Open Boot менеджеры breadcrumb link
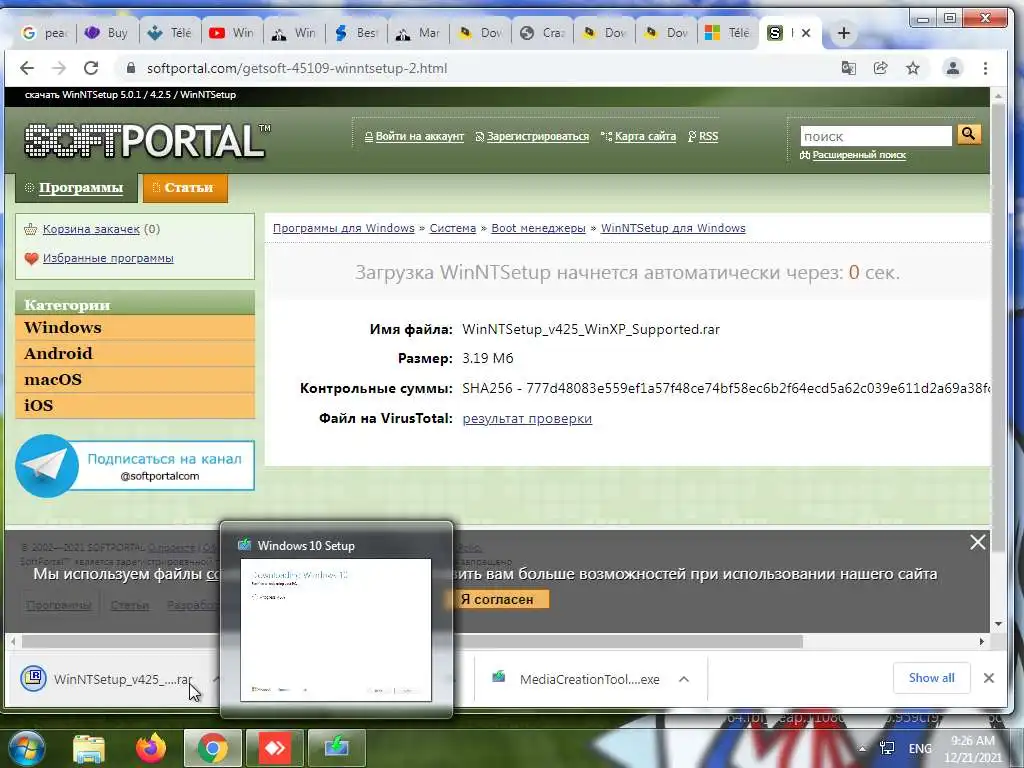Screen dimensions: 1024x768 click(538, 228)
